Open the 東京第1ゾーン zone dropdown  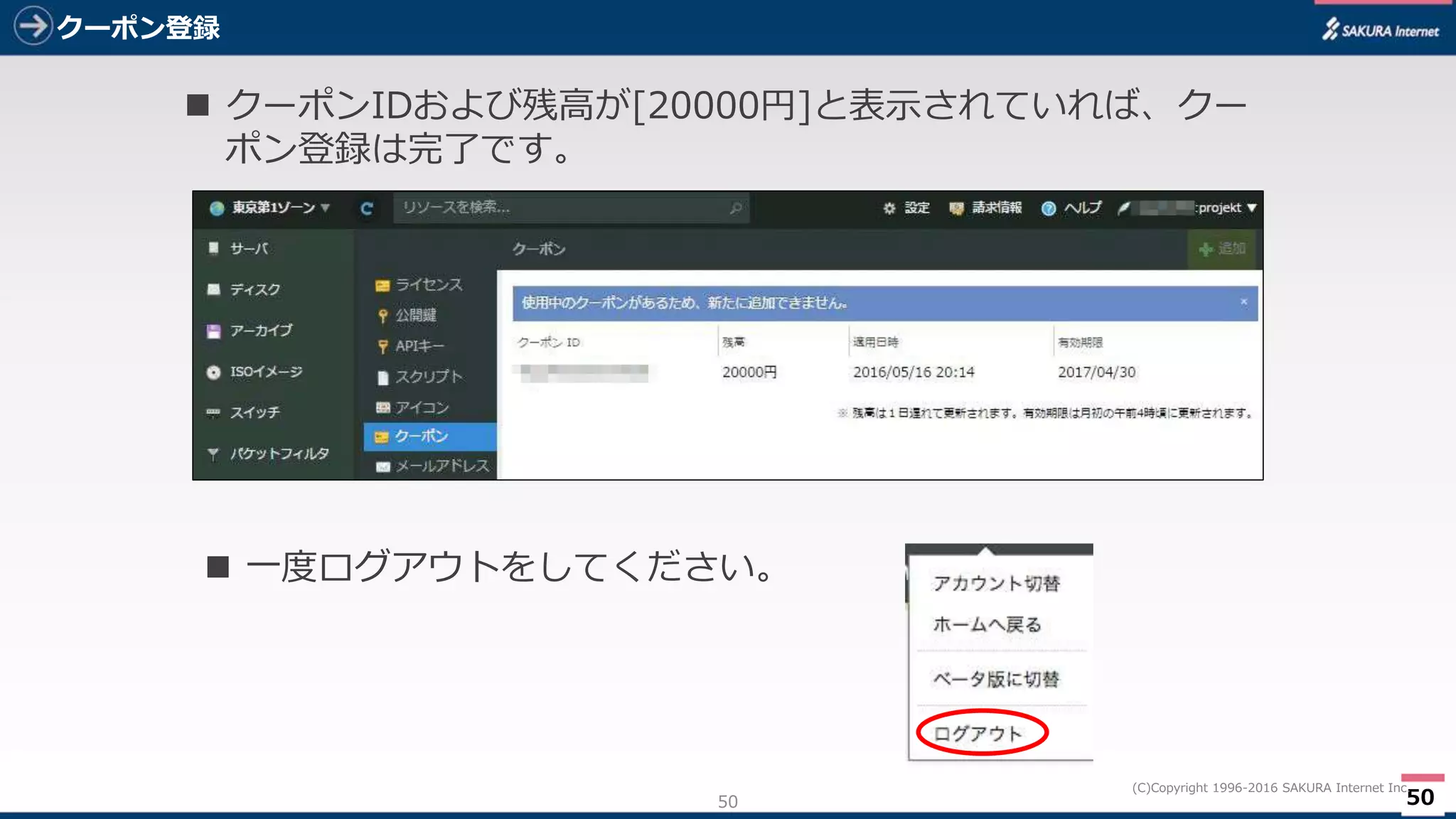pyautogui.click(x=270, y=208)
